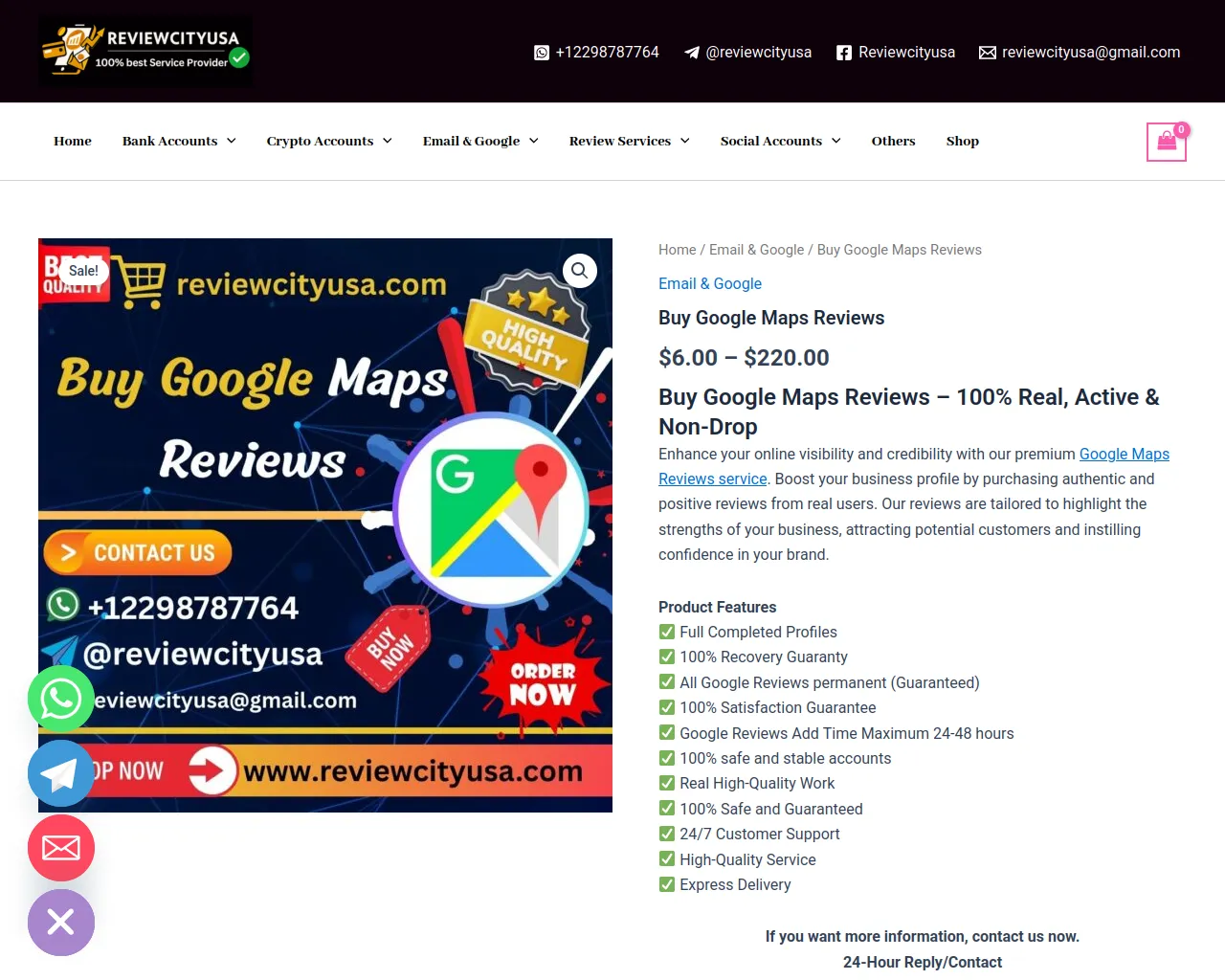Expand the Bank Accounts dropdown arrow
Image resolution: width=1225 pixels, height=980 pixels.
click(232, 141)
